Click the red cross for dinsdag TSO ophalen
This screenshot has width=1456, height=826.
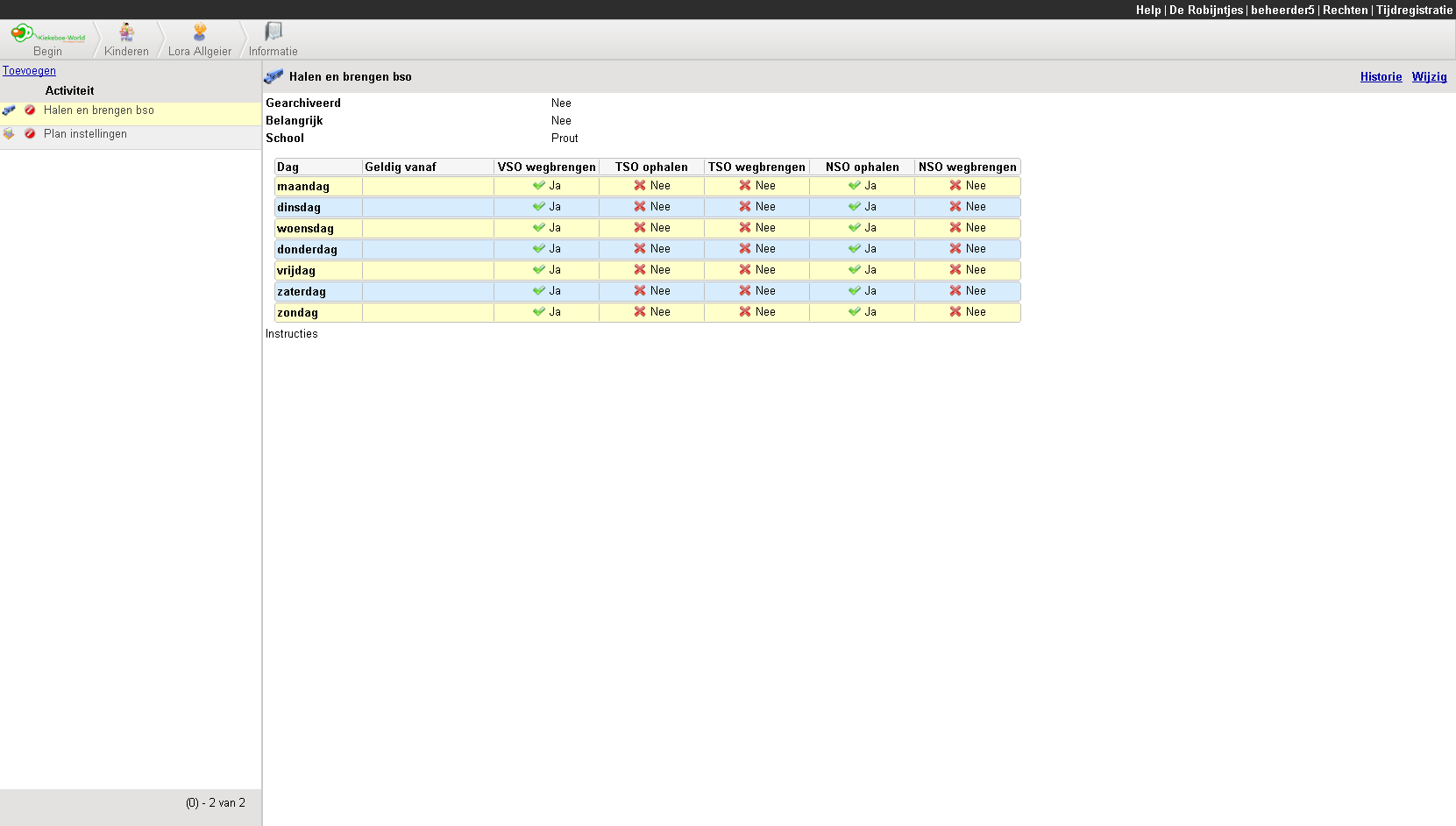[x=640, y=207]
